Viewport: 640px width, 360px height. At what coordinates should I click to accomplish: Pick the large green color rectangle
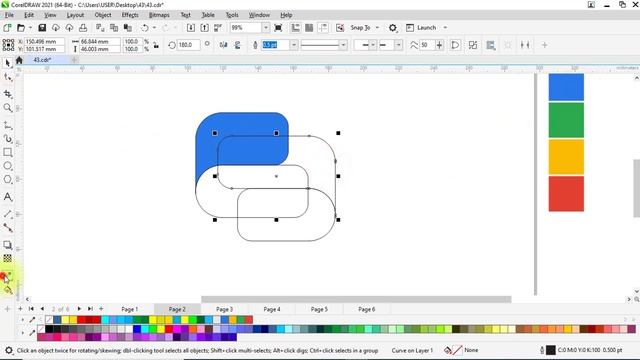(566, 120)
